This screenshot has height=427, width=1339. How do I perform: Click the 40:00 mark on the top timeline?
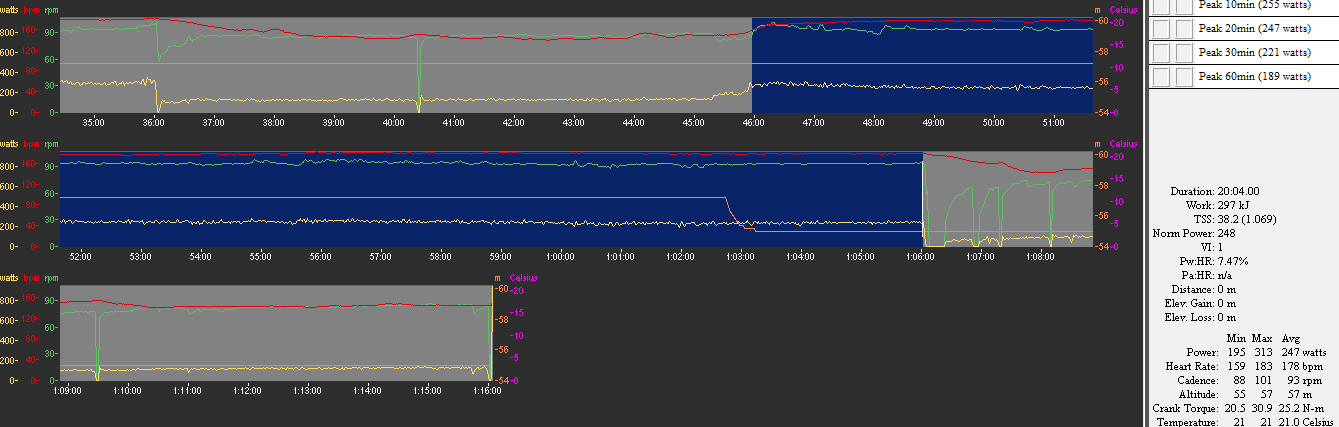(x=393, y=122)
